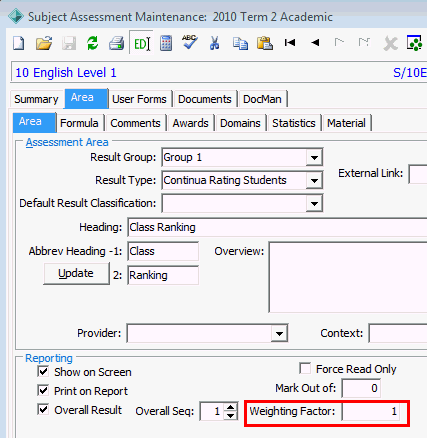This screenshot has width=427, height=438.
Task: Click the Mark Out of field
Action: tap(361, 388)
